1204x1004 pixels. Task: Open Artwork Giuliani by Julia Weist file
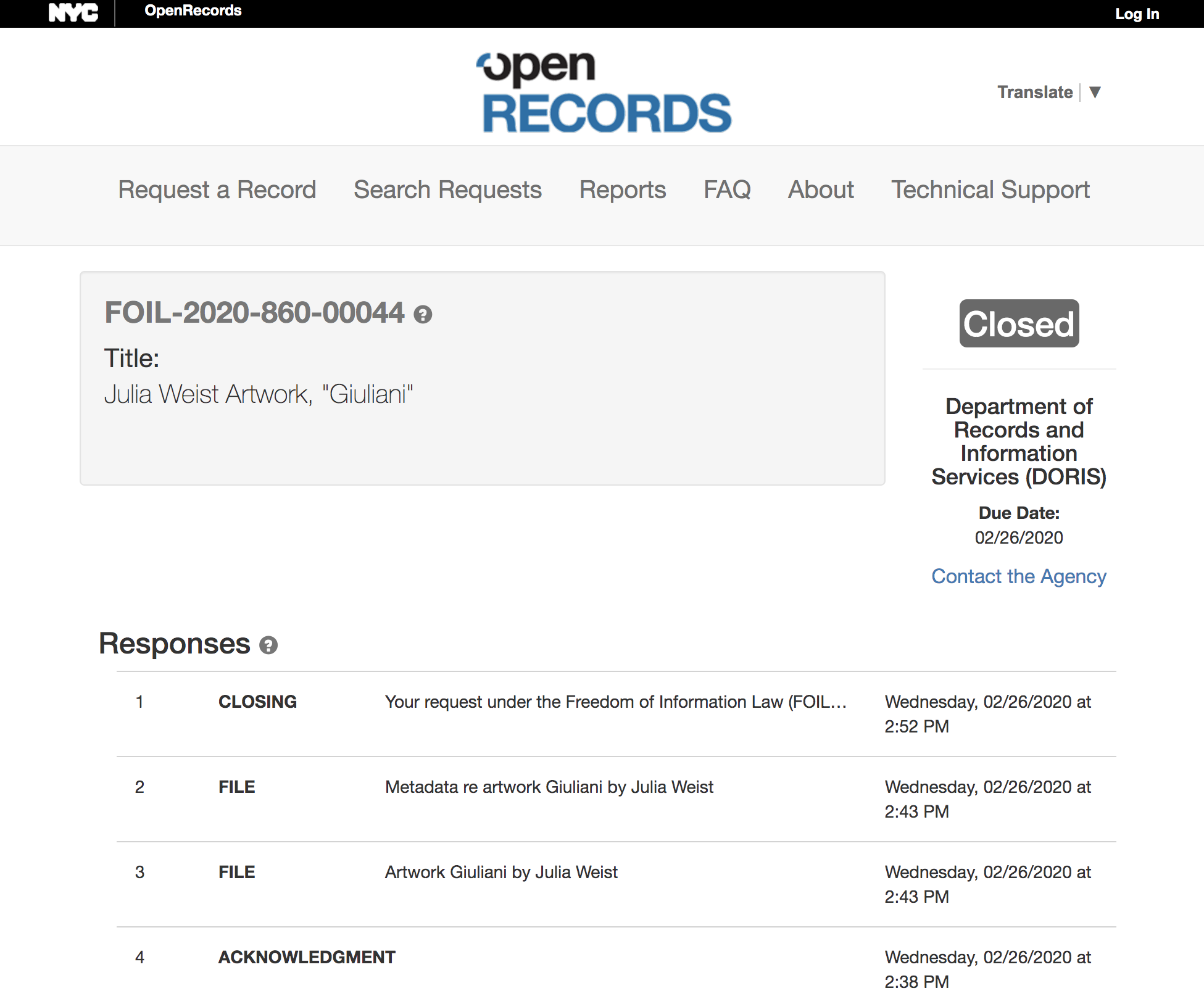pyautogui.click(x=500, y=873)
